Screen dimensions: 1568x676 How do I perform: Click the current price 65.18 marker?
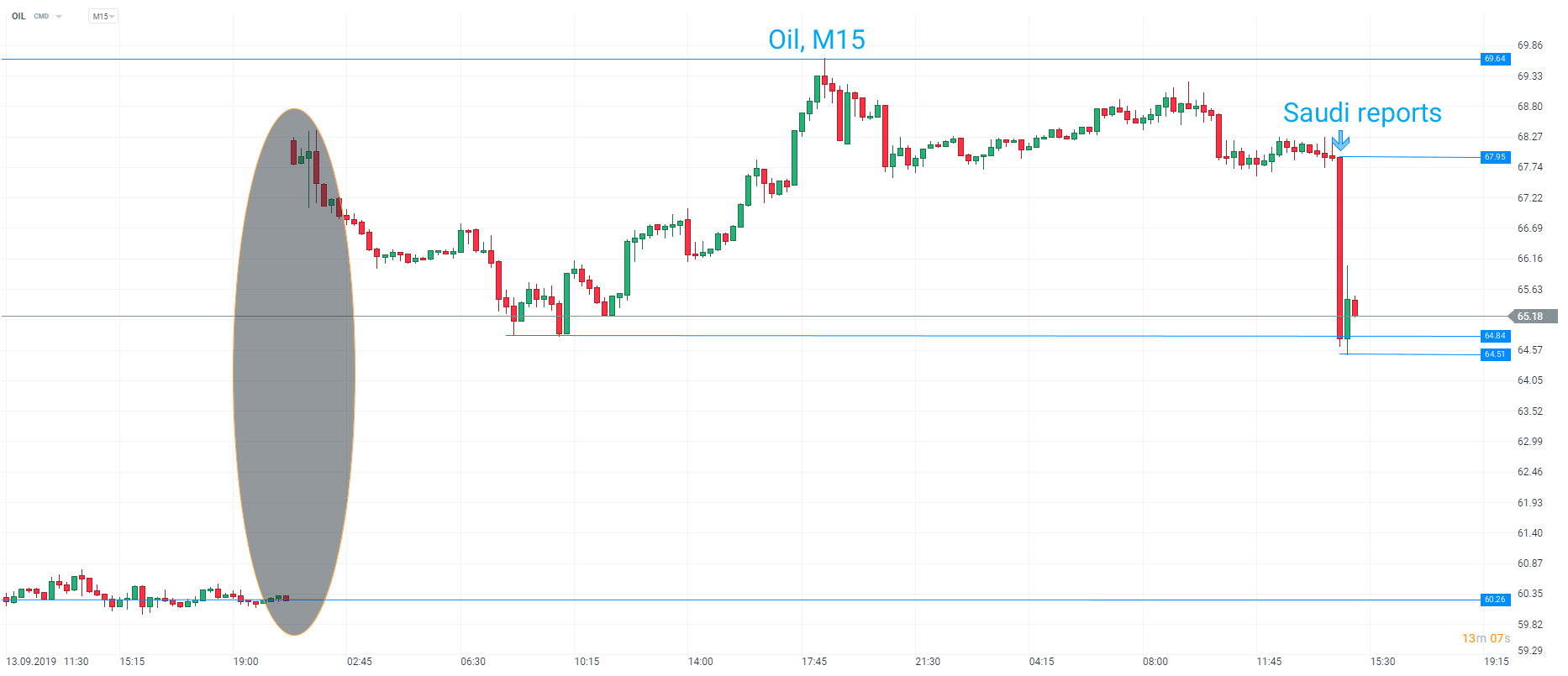pos(1531,317)
